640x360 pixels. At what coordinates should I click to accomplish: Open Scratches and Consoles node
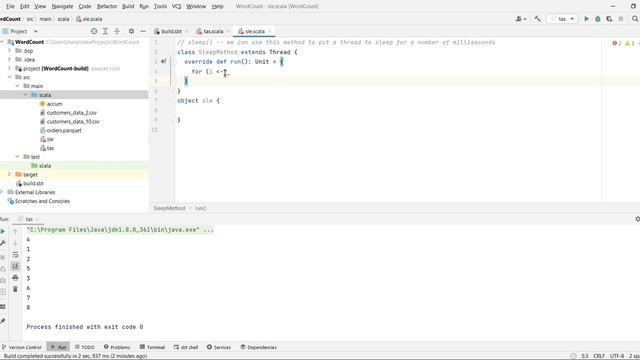(x=42, y=201)
